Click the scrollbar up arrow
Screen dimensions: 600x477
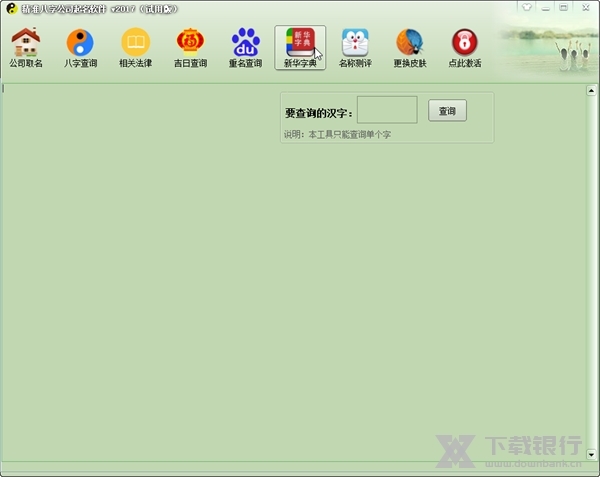(x=591, y=91)
